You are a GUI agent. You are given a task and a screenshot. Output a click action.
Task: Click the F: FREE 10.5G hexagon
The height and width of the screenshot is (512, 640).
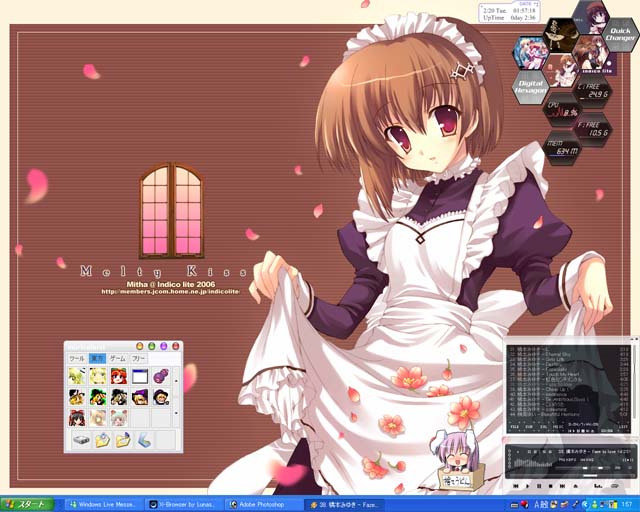(592, 129)
